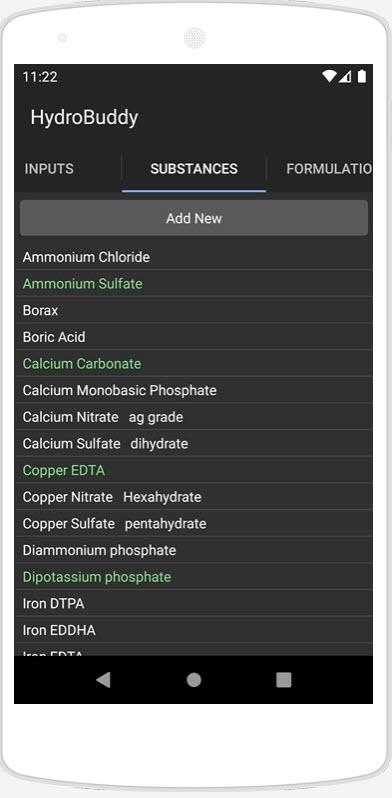This screenshot has height=798, width=392.
Task: Tap the HydroBuddy app title
Action: pos(85,118)
